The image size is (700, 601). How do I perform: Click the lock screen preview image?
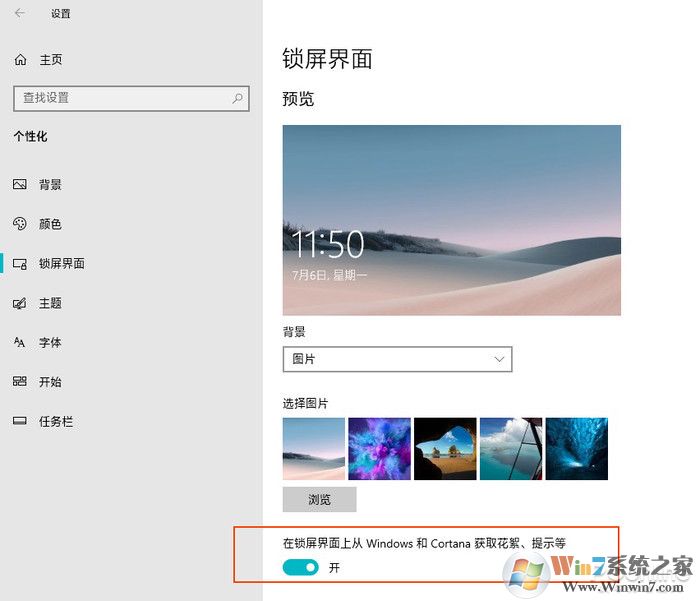[452, 220]
